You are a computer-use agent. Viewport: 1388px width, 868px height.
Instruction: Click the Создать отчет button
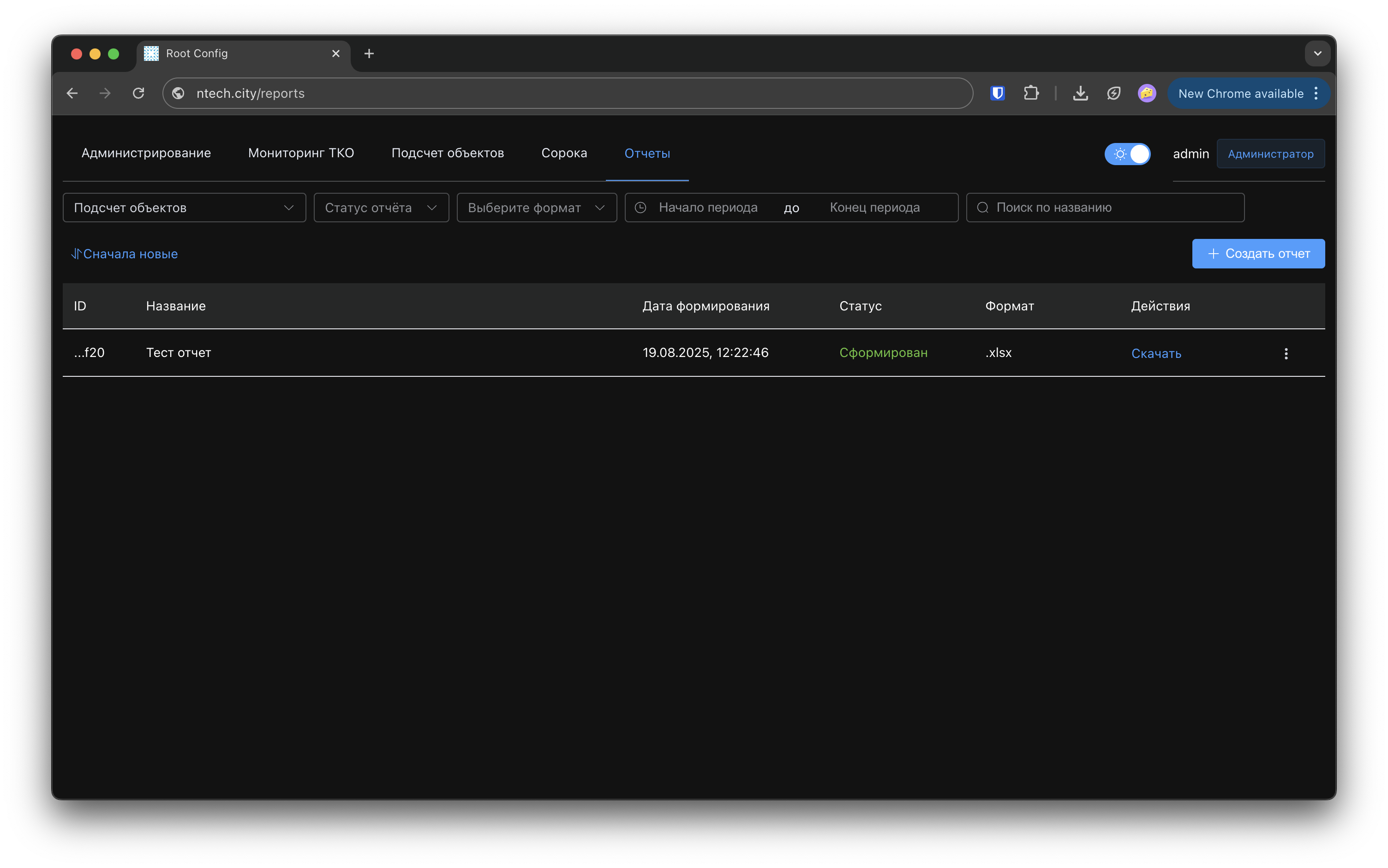1257,254
